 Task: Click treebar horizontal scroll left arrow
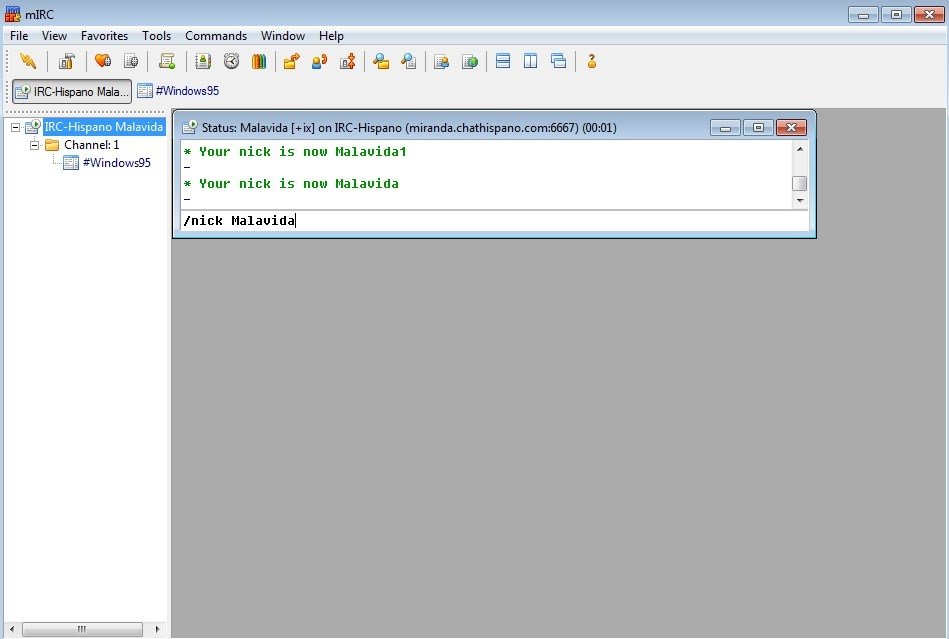(x=12, y=629)
